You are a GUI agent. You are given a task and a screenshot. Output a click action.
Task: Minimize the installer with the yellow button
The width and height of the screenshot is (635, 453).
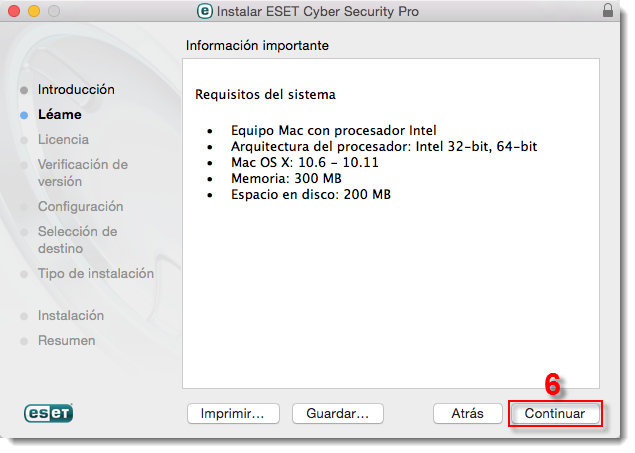[x=34, y=11]
